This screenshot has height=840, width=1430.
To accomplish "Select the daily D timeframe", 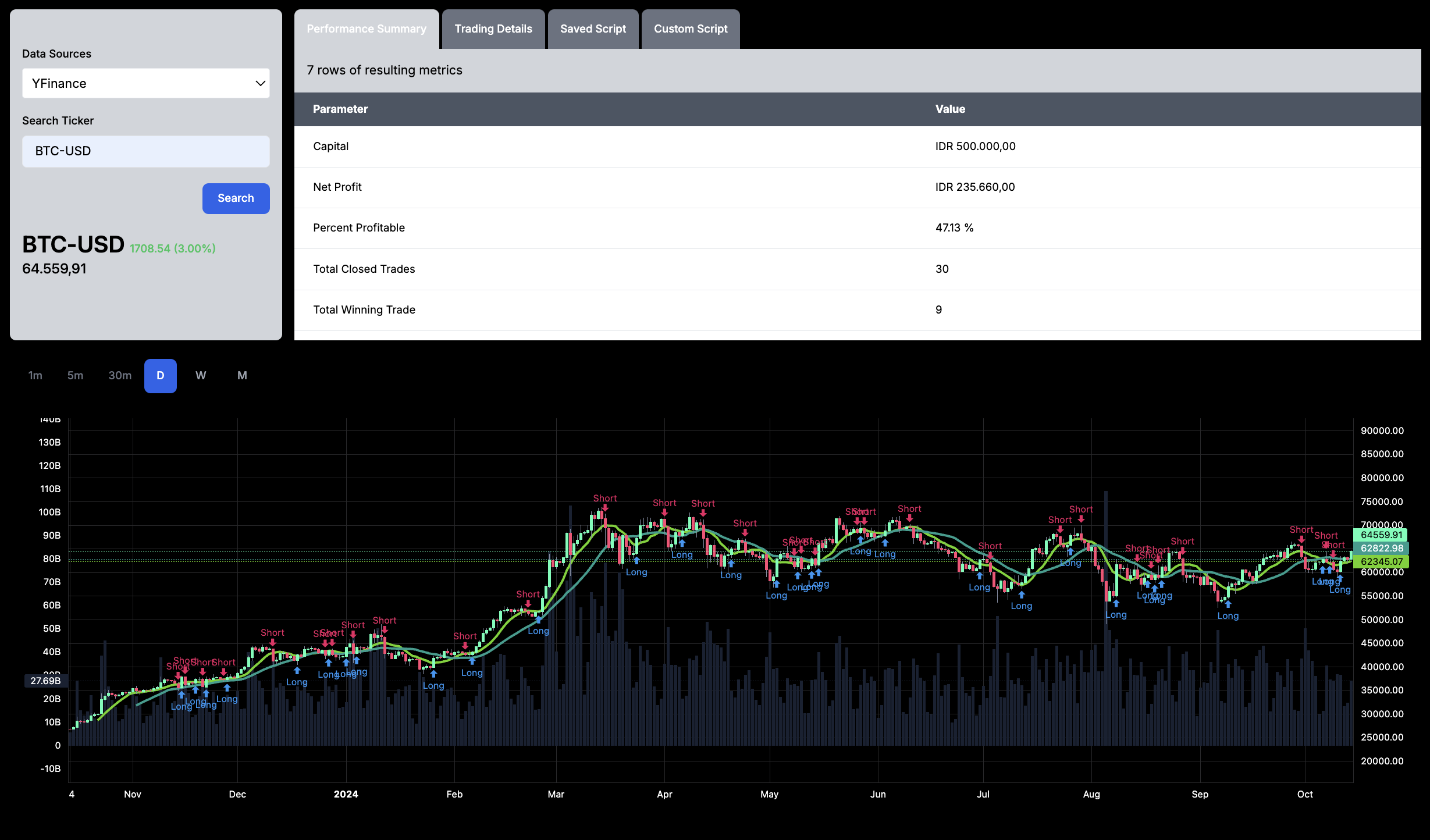I will click(160, 376).
